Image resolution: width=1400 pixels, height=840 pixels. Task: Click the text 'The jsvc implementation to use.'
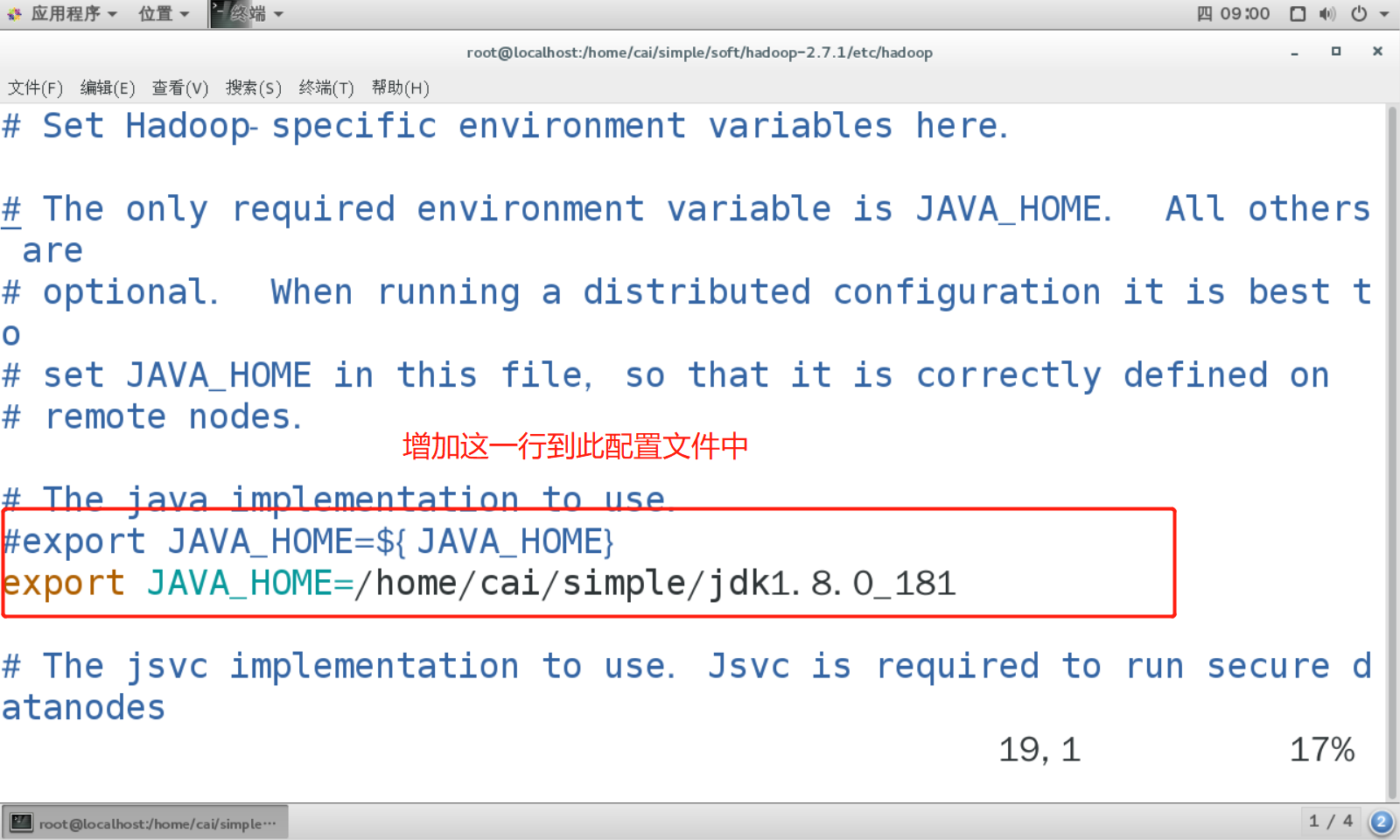[359, 667]
